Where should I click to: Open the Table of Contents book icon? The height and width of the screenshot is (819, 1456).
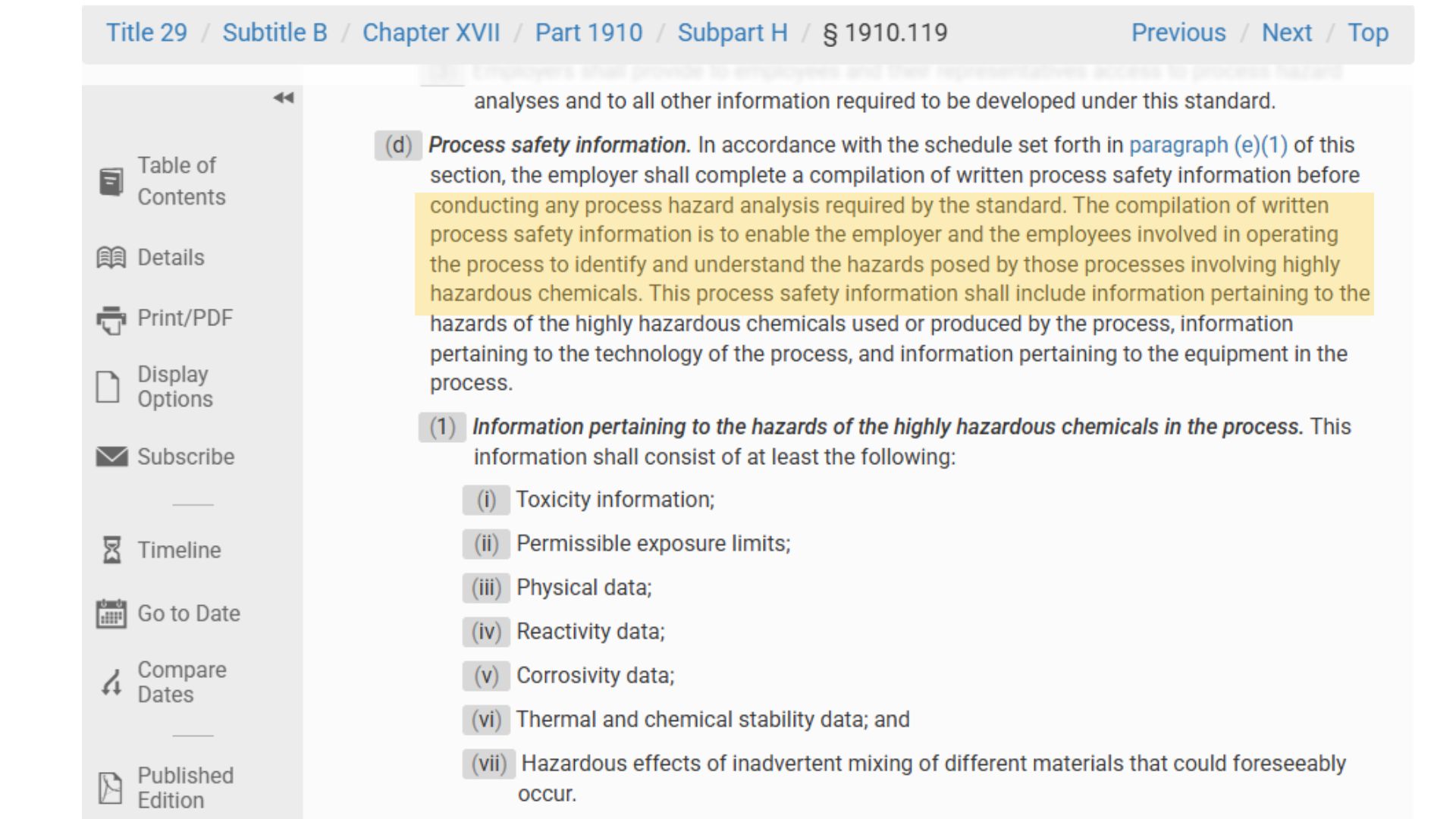[111, 181]
